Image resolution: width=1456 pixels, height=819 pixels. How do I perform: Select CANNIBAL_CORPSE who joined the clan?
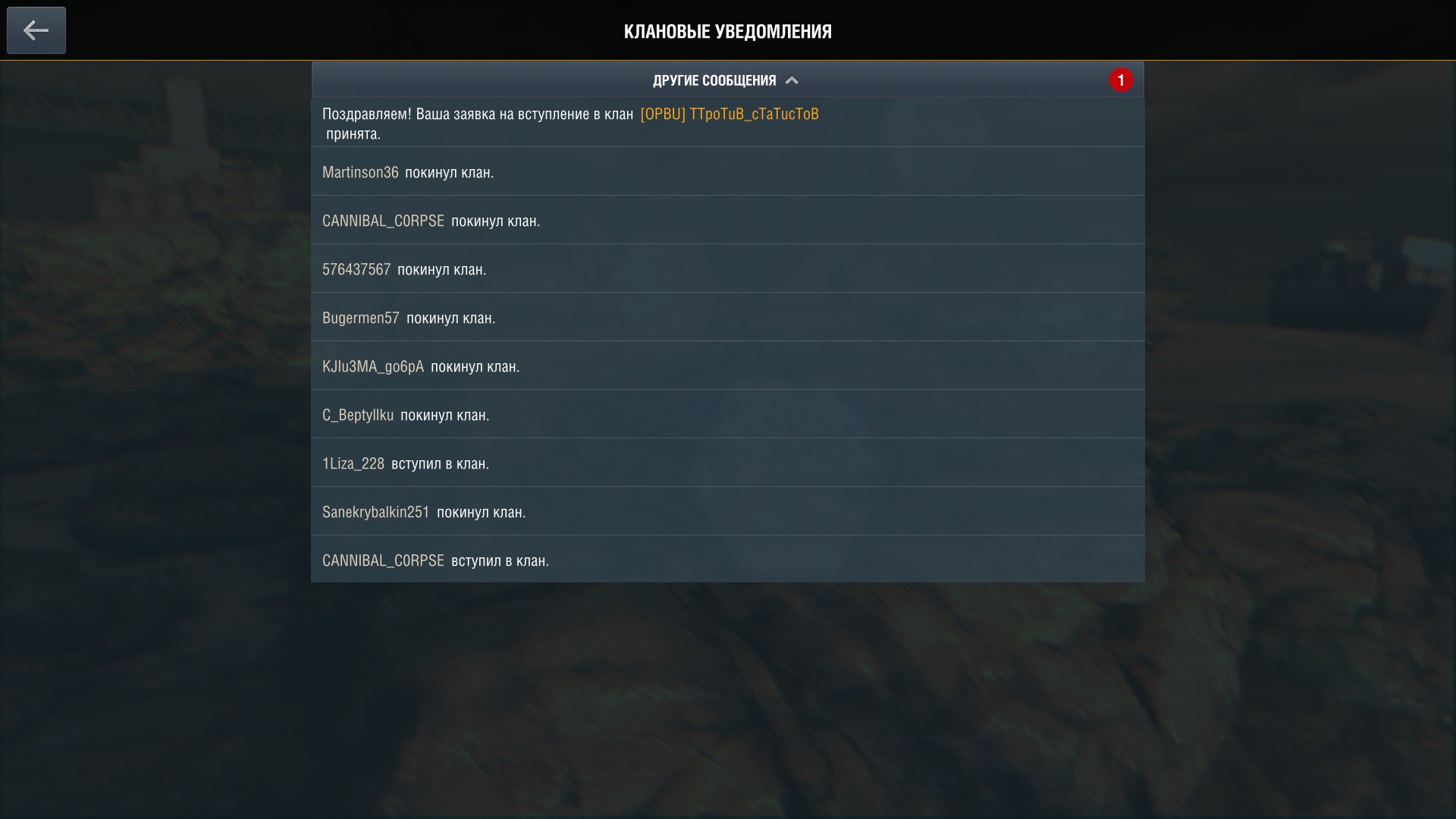[x=383, y=560]
